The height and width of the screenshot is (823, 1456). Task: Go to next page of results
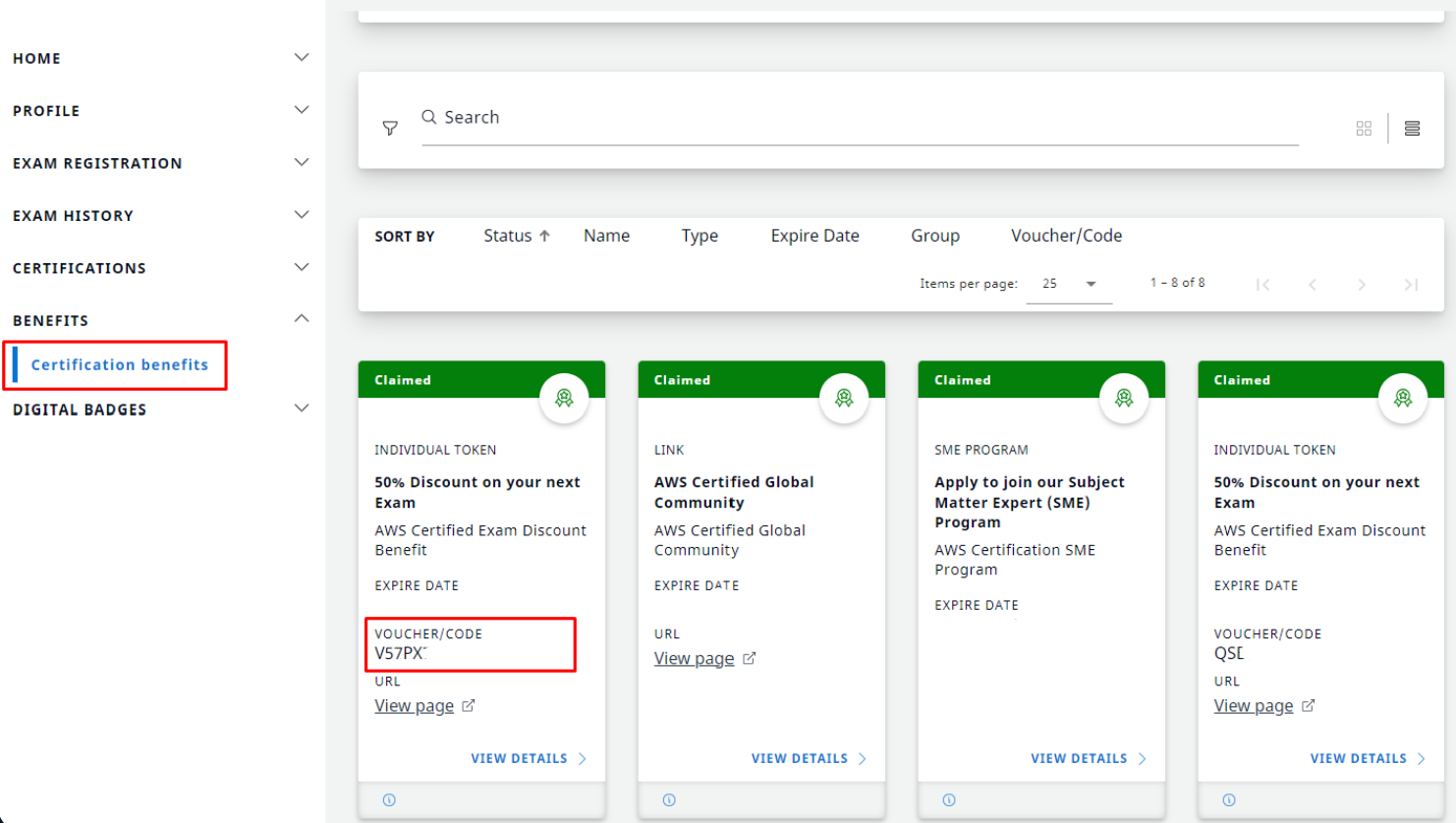[x=1362, y=285]
